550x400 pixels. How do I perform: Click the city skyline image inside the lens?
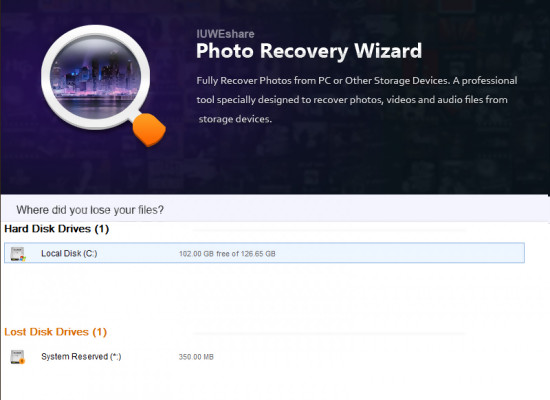point(95,78)
